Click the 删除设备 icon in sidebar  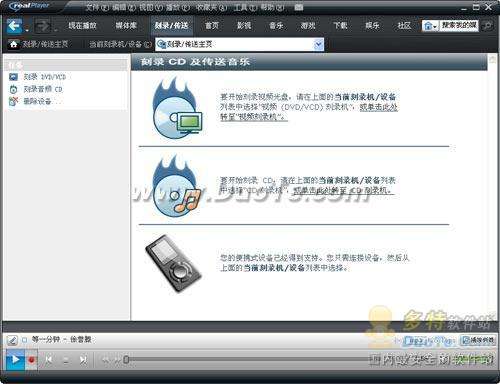13,101
